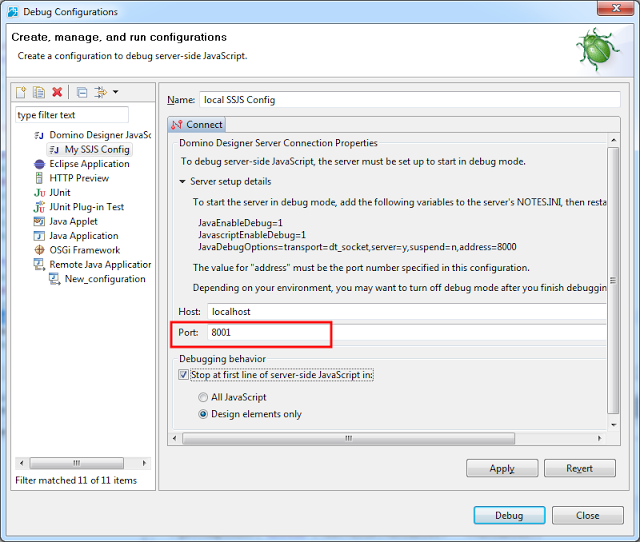Click the Apply button
Image resolution: width=640 pixels, height=542 pixels.
point(502,468)
